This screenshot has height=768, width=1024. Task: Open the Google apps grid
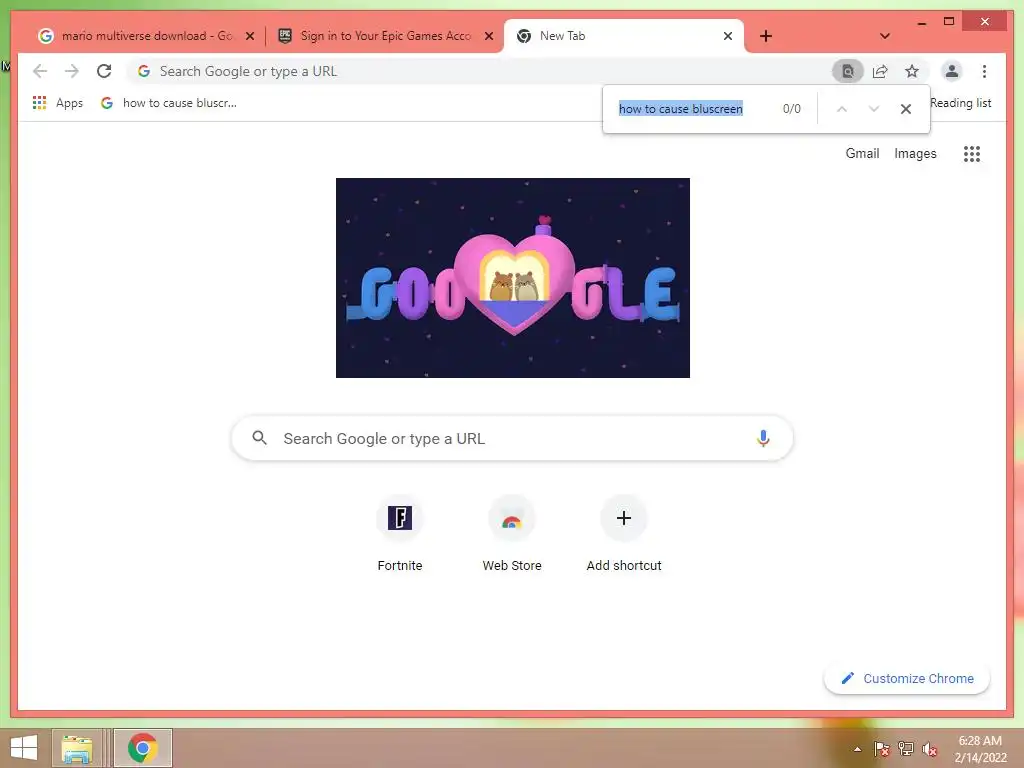pyautogui.click(x=972, y=153)
